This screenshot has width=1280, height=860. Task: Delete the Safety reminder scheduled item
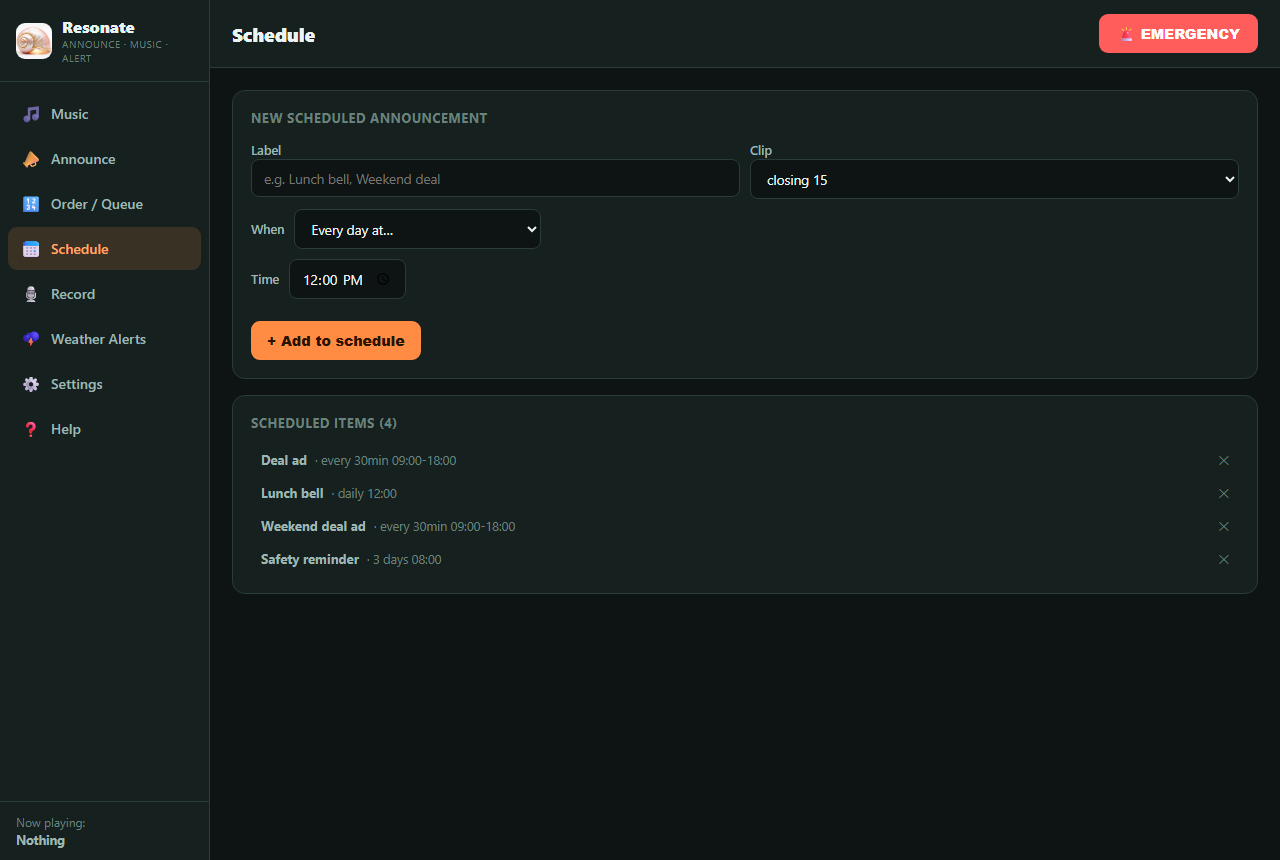pos(1224,560)
